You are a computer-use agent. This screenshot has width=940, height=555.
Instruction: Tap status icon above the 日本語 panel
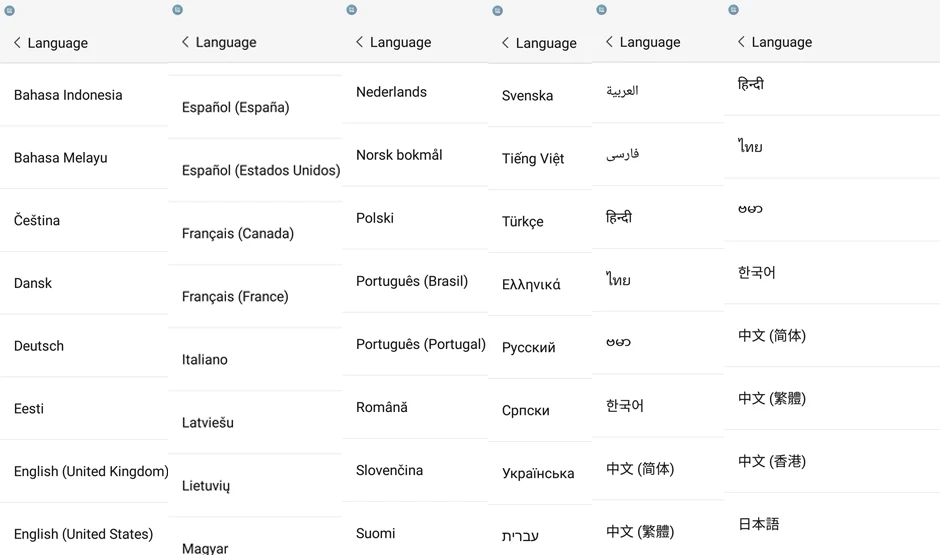[x=733, y=10]
